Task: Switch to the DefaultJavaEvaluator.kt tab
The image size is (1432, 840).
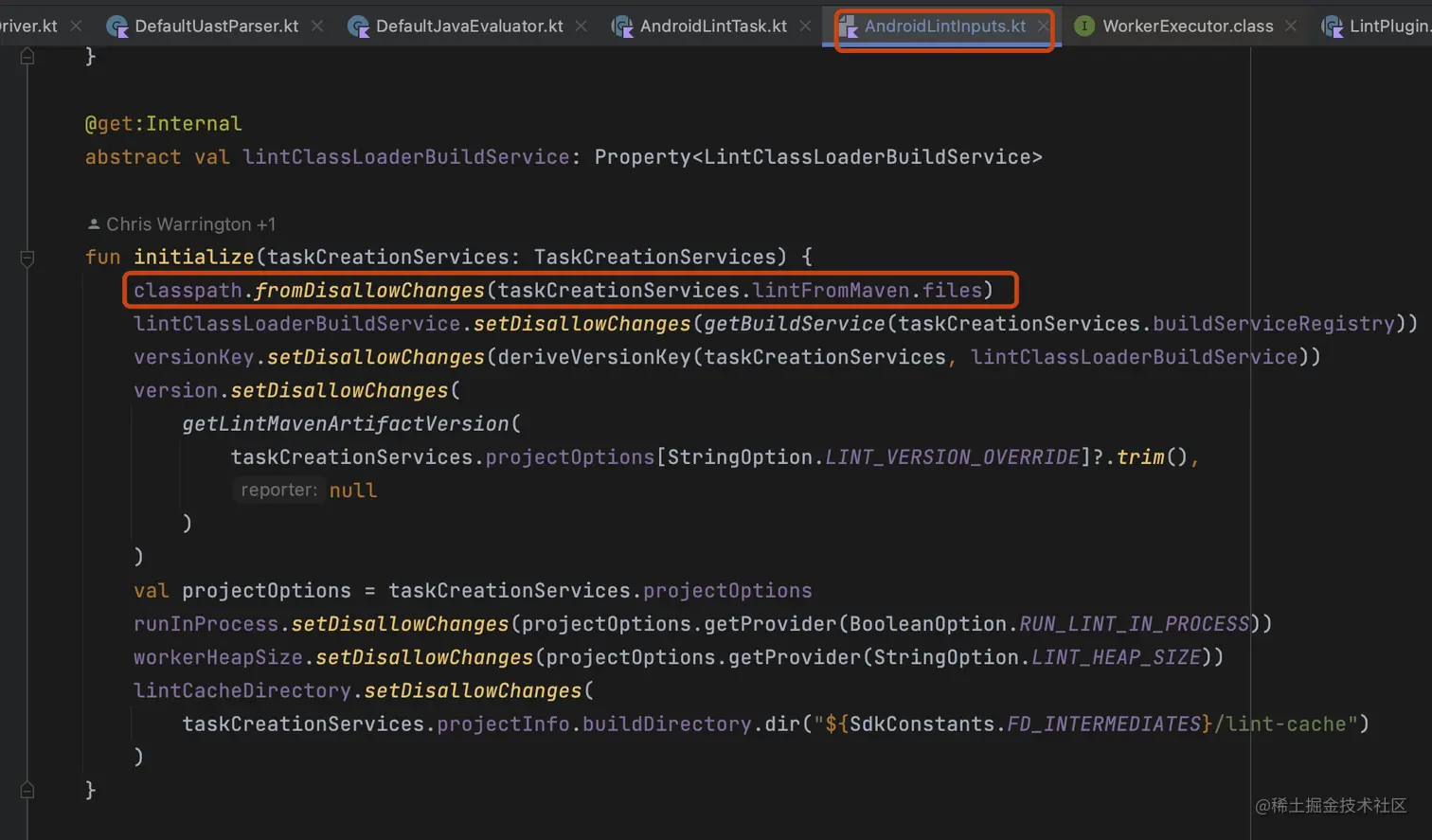Action: pyautogui.click(x=469, y=27)
